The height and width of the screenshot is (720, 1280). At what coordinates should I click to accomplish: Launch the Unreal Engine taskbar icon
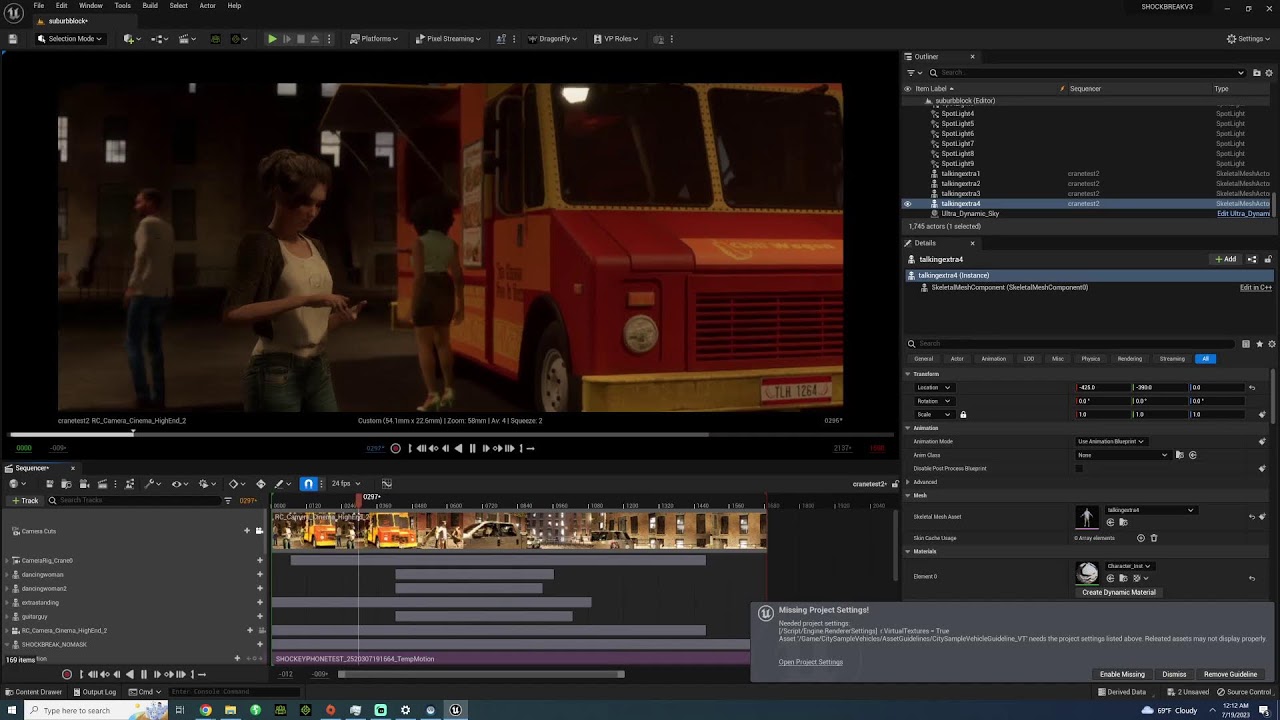click(x=455, y=710)
